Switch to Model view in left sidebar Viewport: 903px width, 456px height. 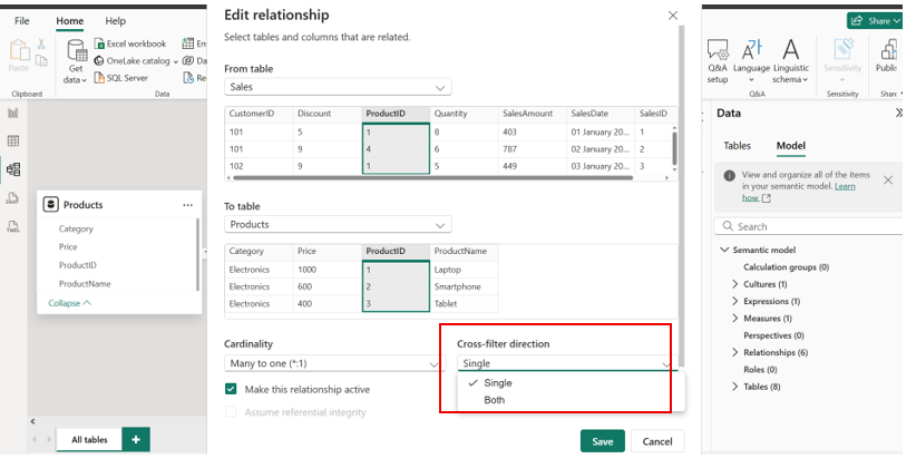point(13,169)
